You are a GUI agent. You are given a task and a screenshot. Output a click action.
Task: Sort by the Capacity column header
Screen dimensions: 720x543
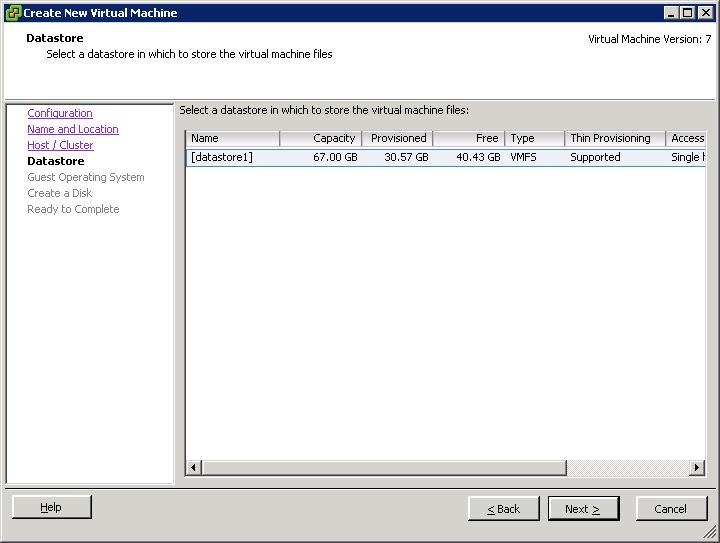[x=321, y=138]
